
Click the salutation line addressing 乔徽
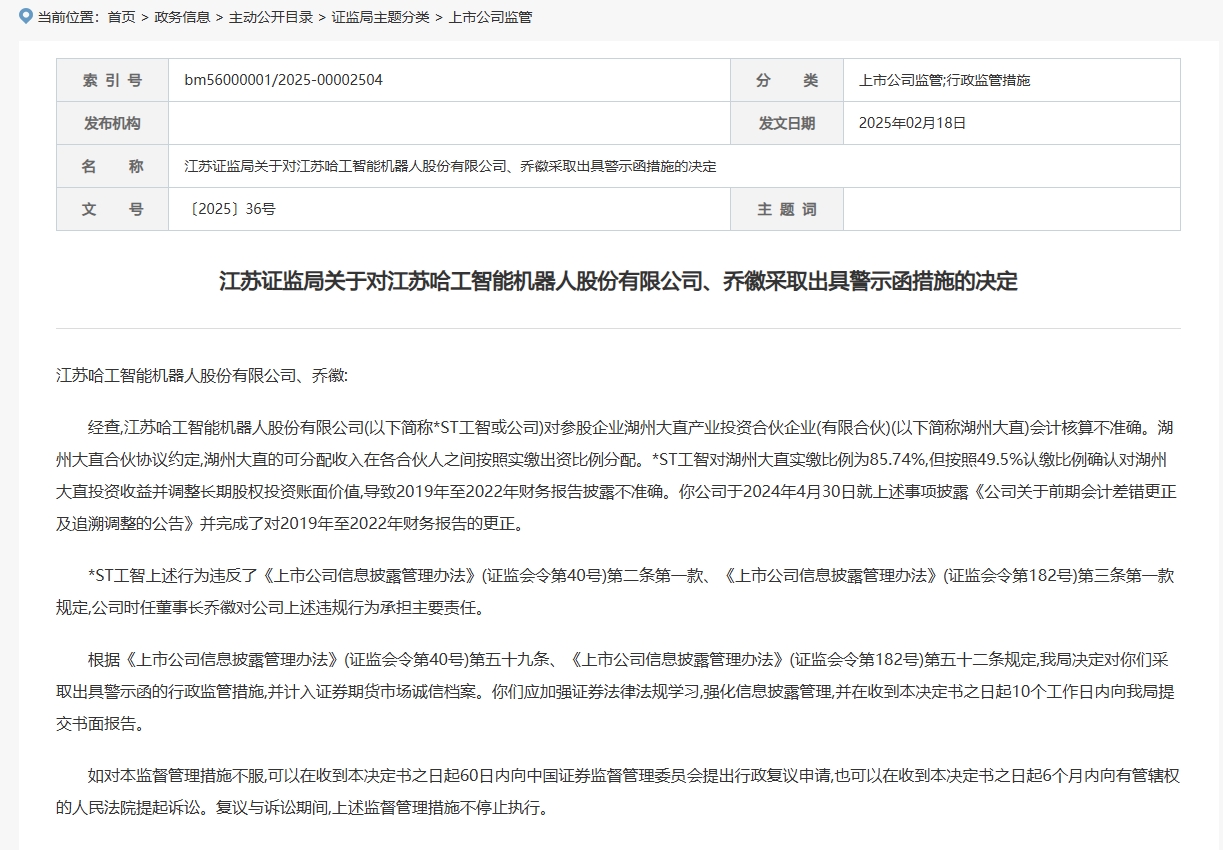point(202,376)
